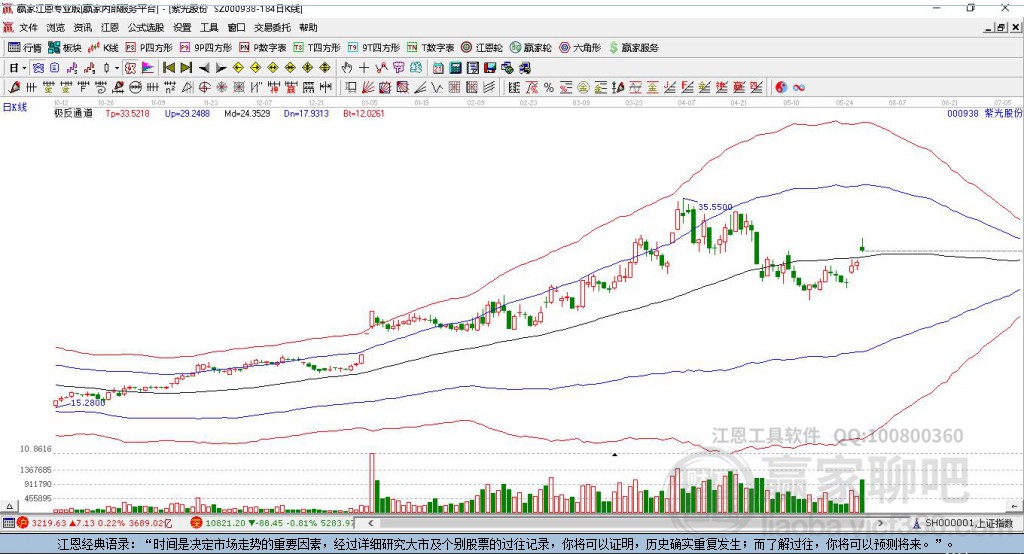Select the Gann fan lines tool
The image size is (1024, 554).
tap(368, 88)
